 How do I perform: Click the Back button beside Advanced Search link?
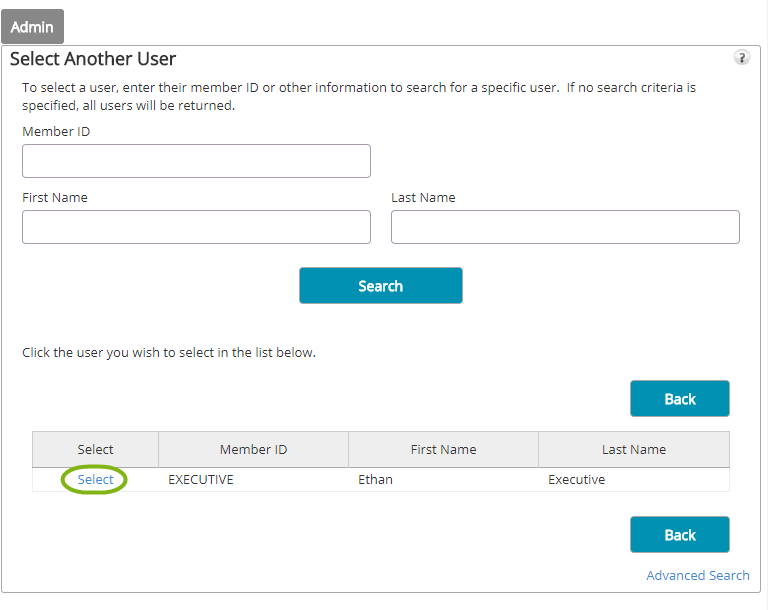(x=680, y=535)
